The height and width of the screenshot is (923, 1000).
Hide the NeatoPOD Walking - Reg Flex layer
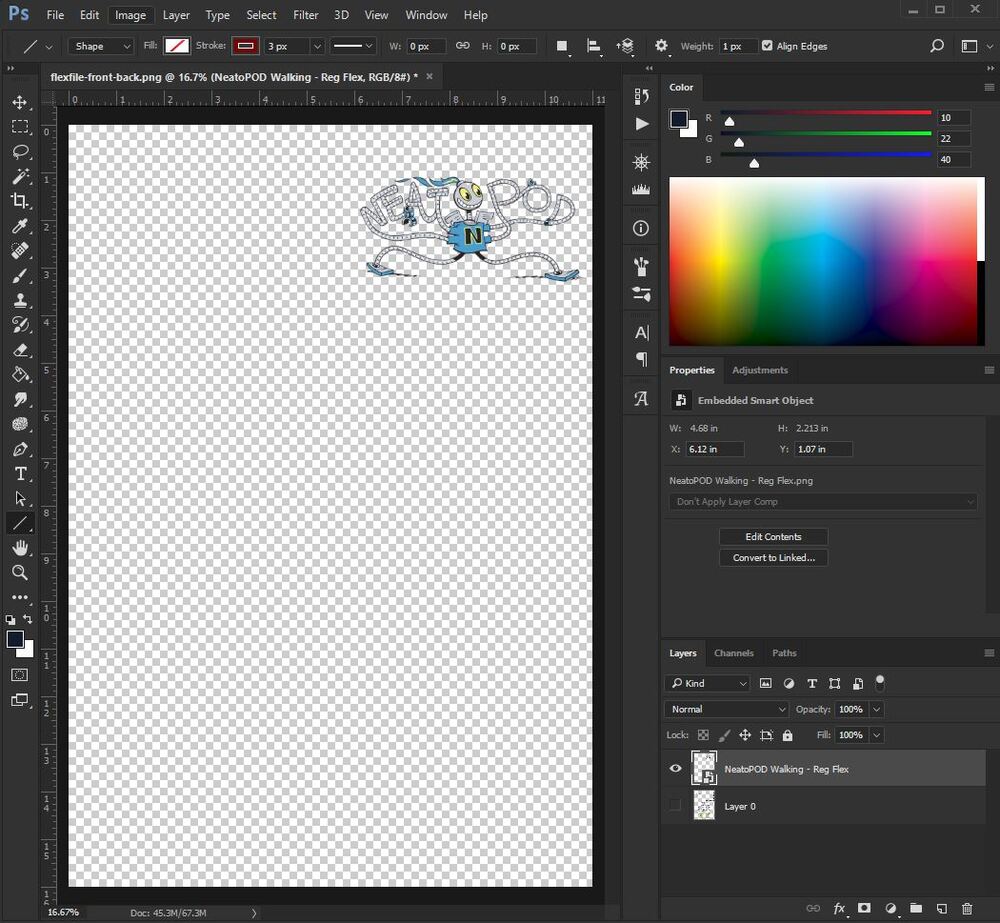tap(675, 768)
